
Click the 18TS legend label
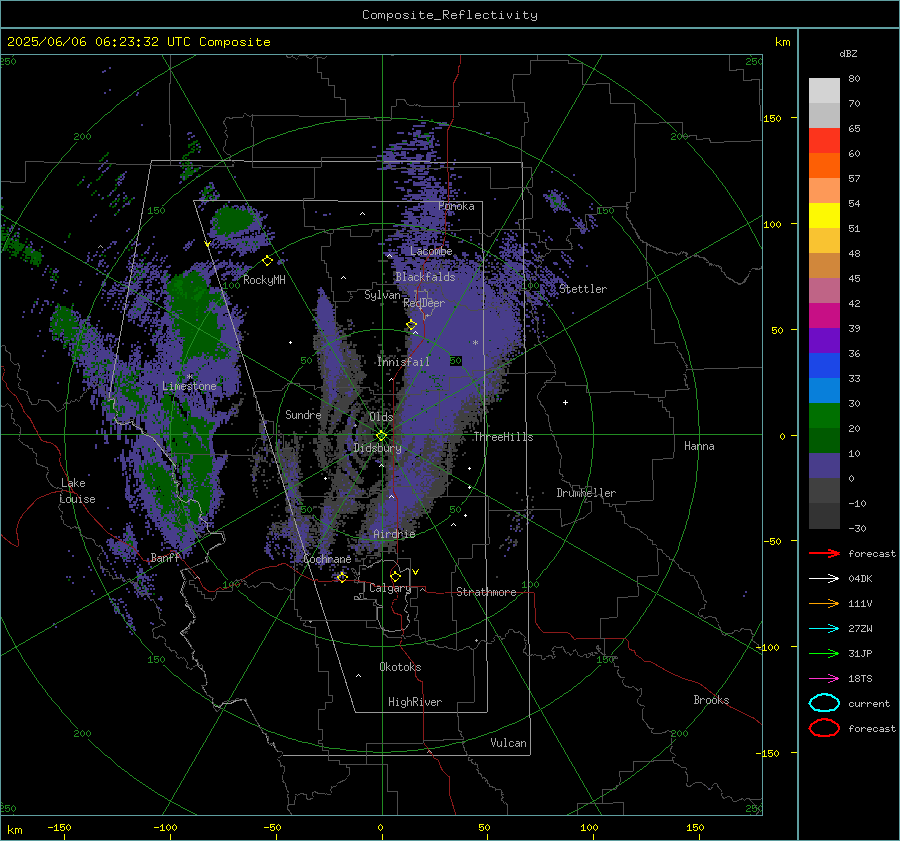tap(860, 679)
